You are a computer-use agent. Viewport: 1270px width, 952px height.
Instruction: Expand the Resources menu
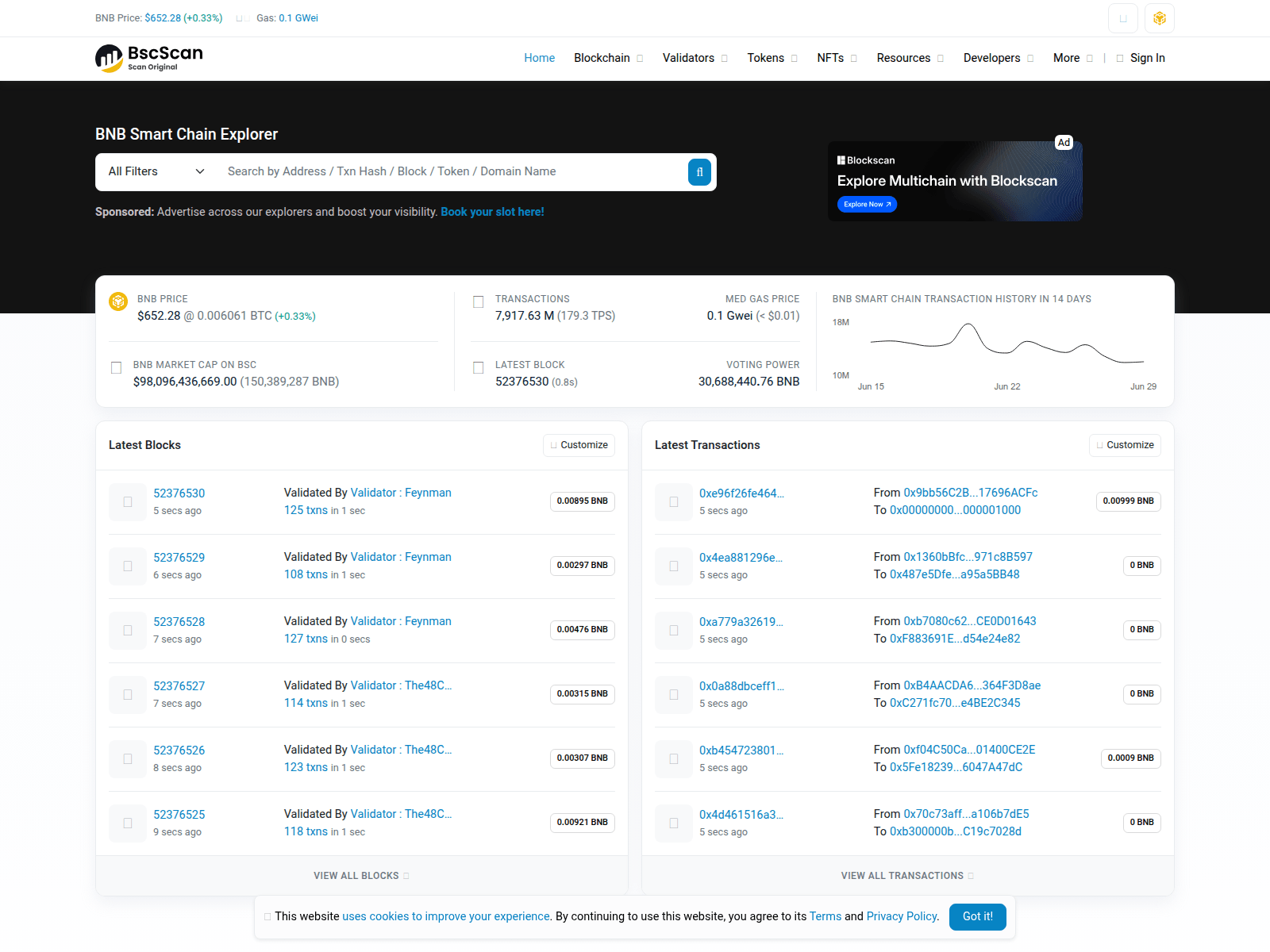click(910, 58)
